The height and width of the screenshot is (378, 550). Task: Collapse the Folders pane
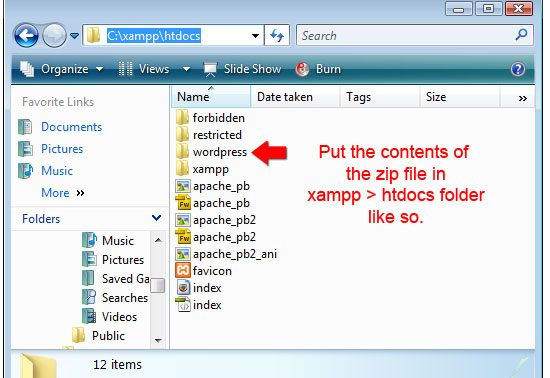pyautogui.click(x=156, y=218)
